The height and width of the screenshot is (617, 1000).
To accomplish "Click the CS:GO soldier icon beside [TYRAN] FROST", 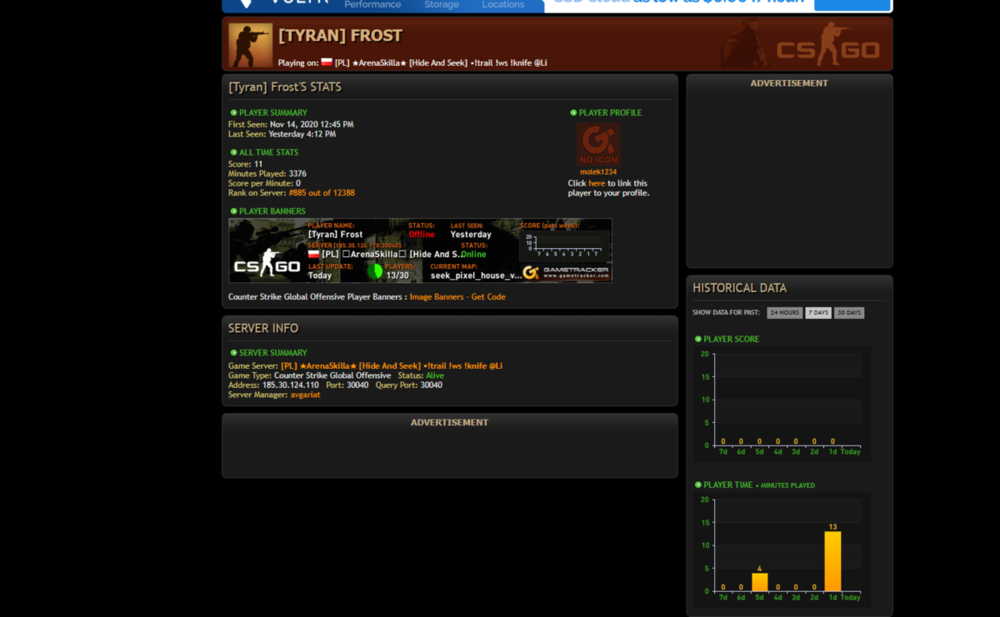I will 250,45.
